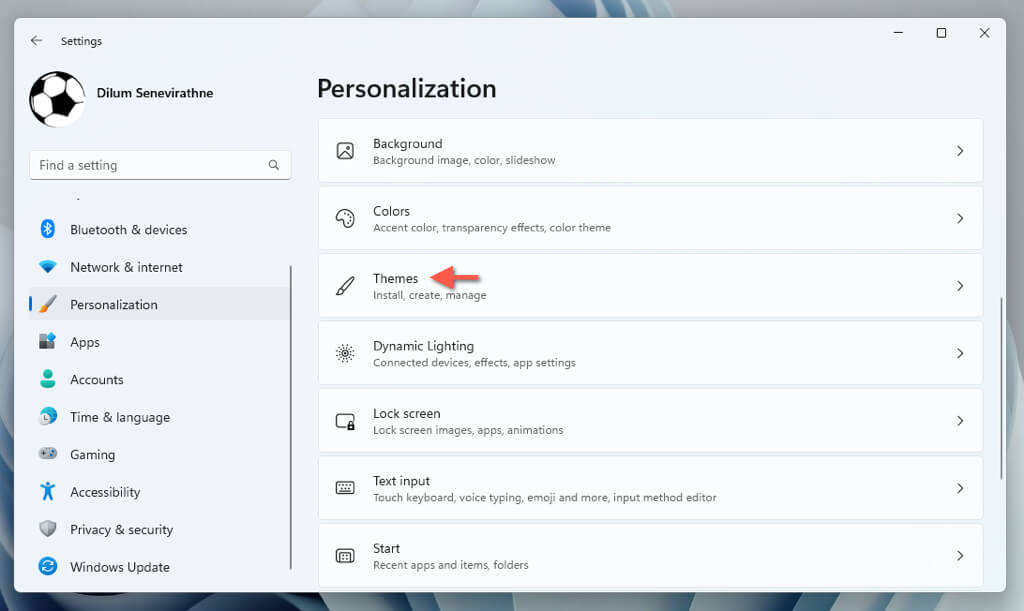This screenshot has height=611, width=1024.
Task: Open Network & internet settings
Action: 159,267
